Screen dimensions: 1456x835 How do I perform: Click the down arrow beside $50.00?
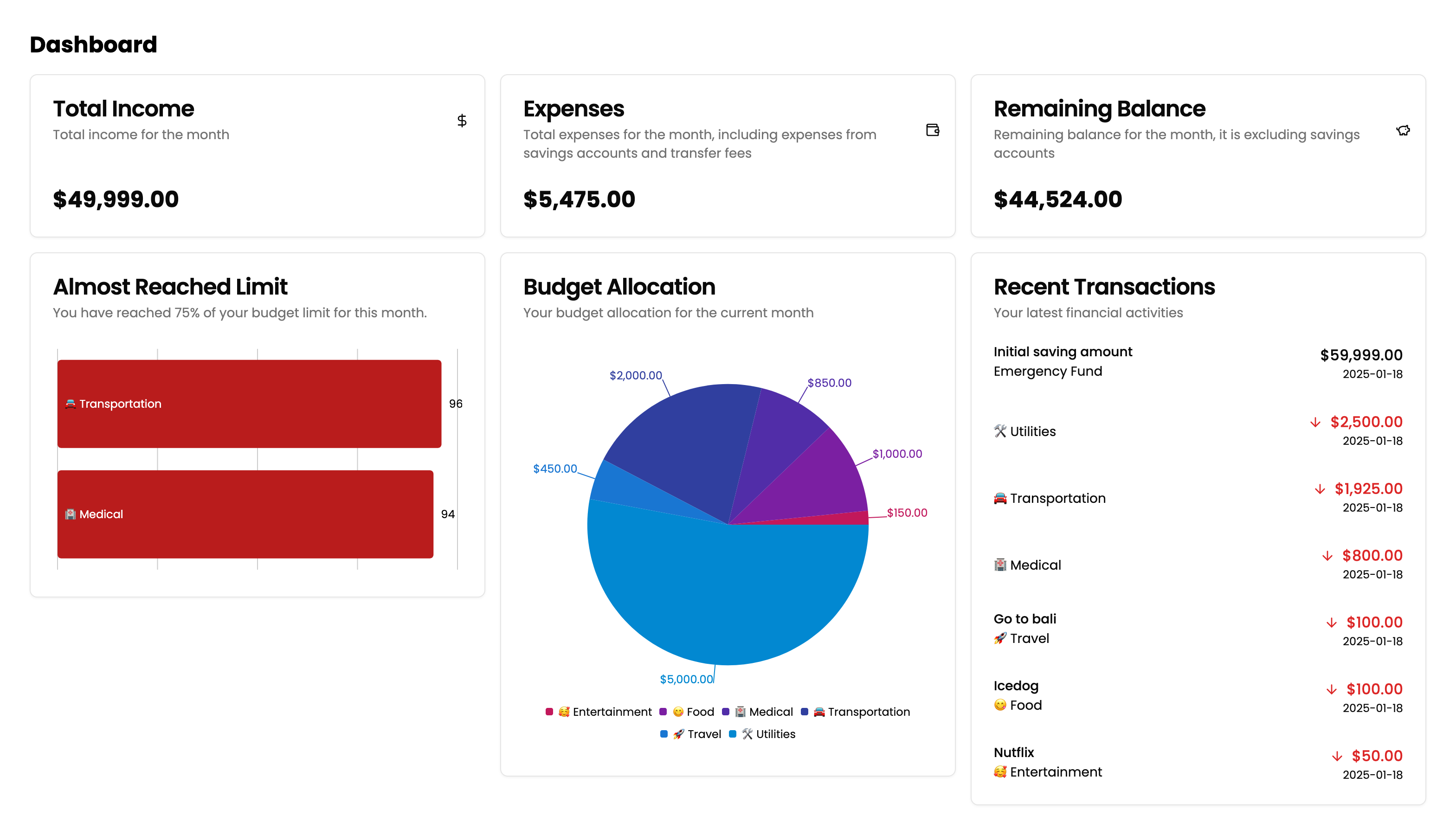pyautogui.click(x=1337, y=757)
